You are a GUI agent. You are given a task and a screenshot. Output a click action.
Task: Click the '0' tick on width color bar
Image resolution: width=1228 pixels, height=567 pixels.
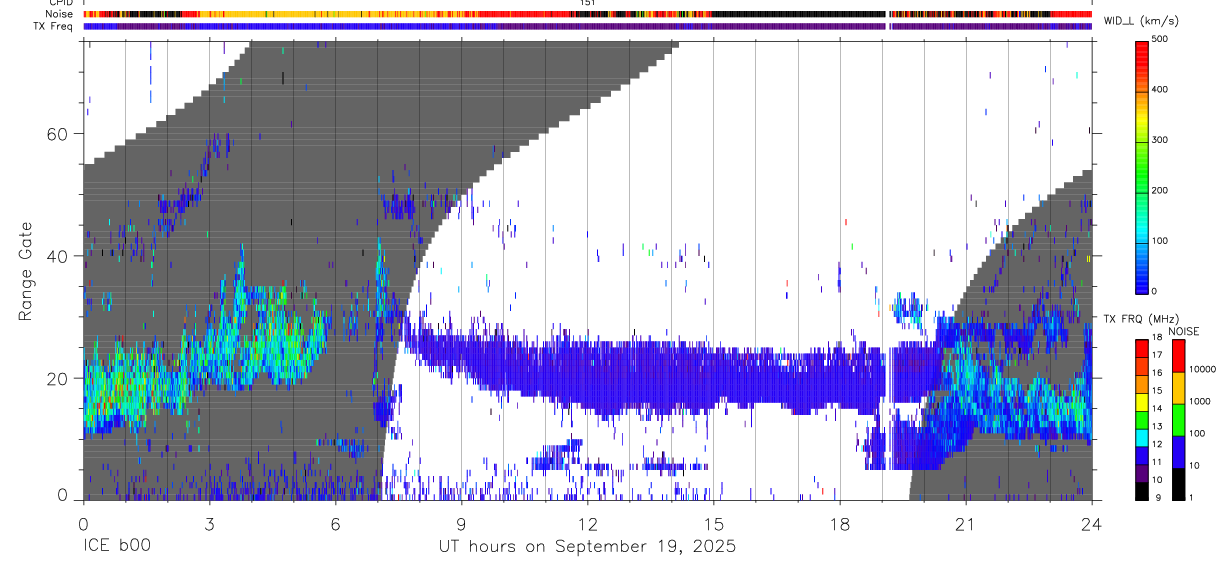point(1155,291)
